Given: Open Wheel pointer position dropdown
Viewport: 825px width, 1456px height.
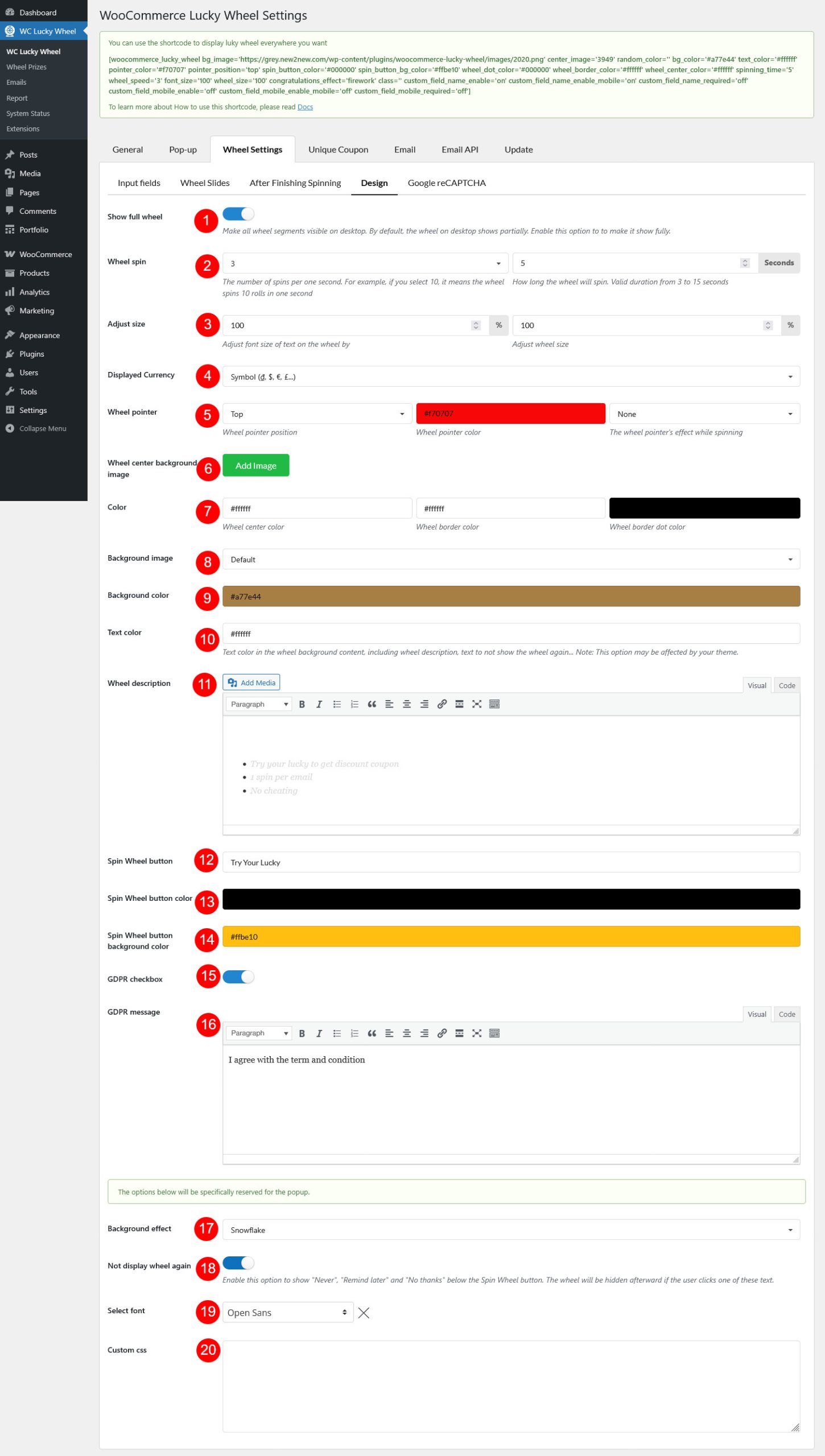Looking at the screenshot, I should (316, 414).
